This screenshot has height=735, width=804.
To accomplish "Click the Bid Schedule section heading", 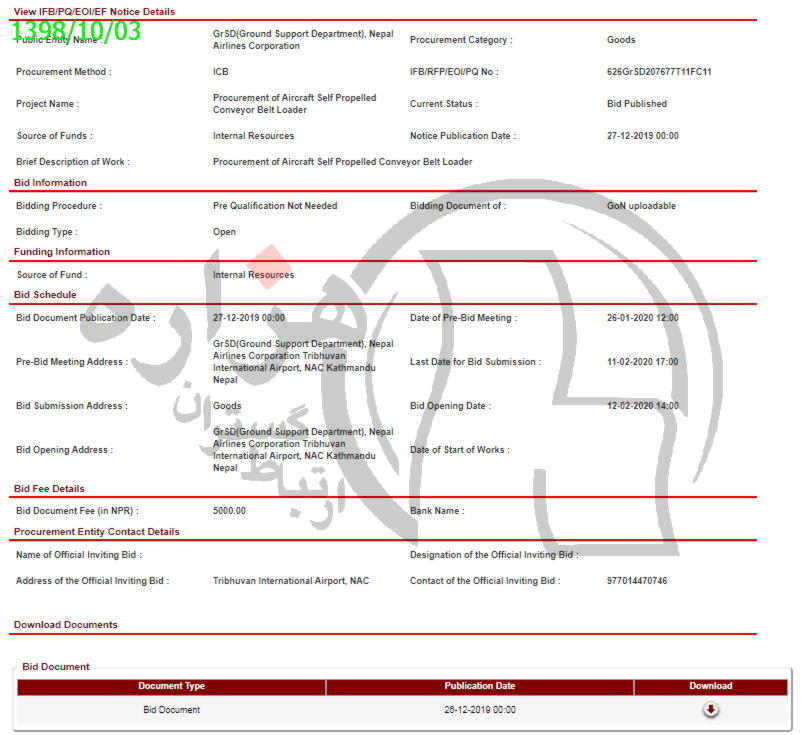I will (45, 295).
